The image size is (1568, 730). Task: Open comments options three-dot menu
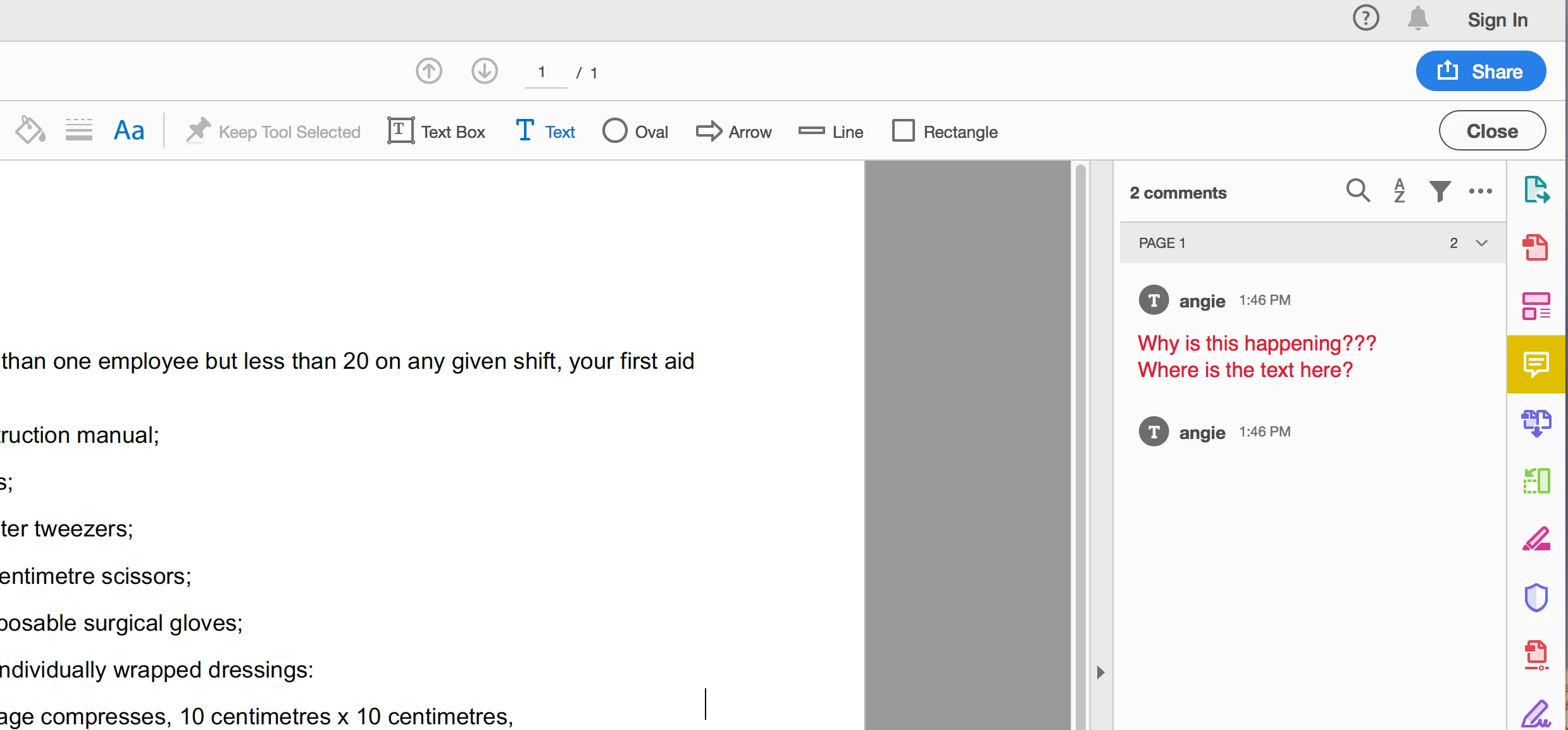point(1480,191)
